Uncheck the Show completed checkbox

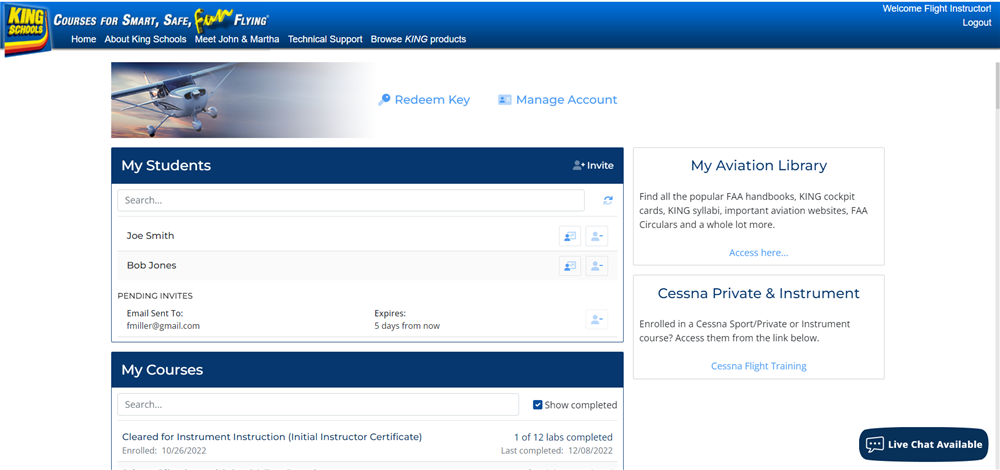click(538, 405)
